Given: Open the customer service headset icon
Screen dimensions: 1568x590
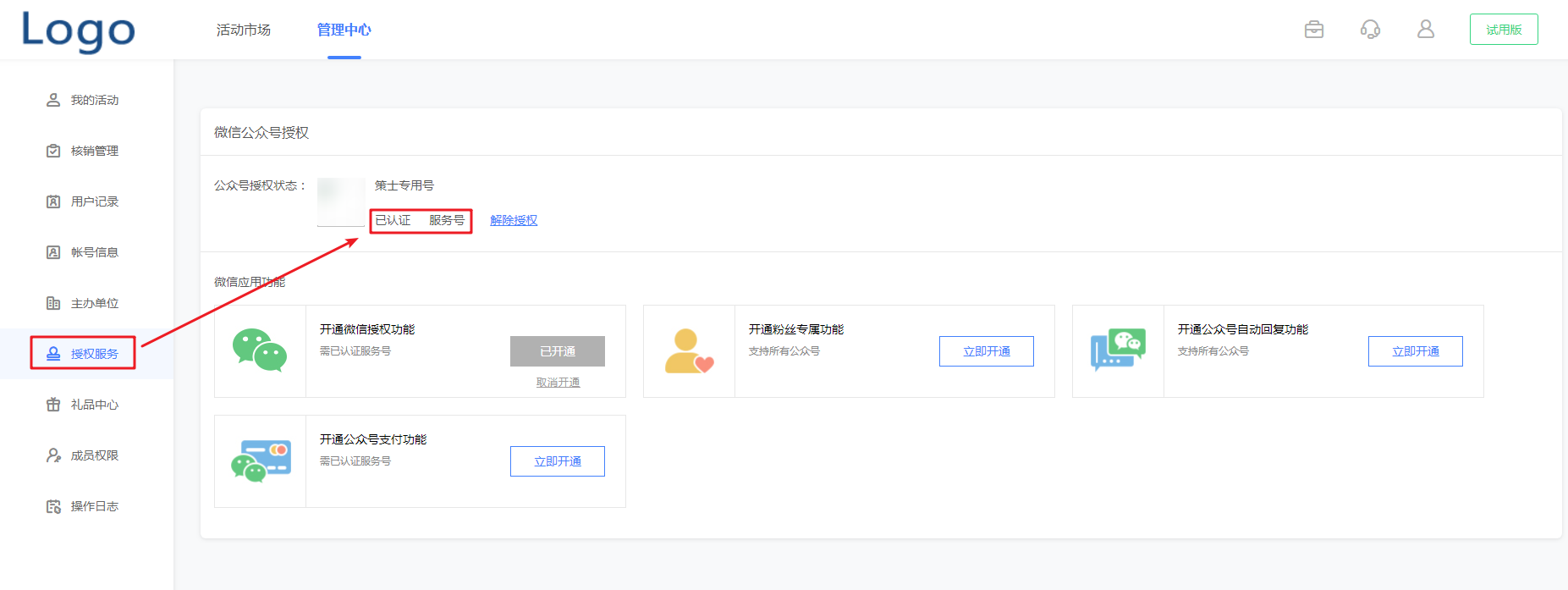Looking at the screenshot, I should pyautogui.click(x=1370, y=30).
